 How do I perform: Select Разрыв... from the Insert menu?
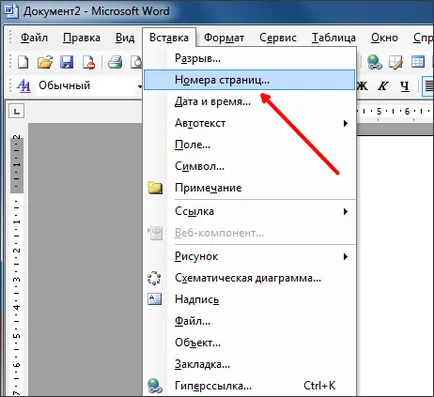(249, 58)
